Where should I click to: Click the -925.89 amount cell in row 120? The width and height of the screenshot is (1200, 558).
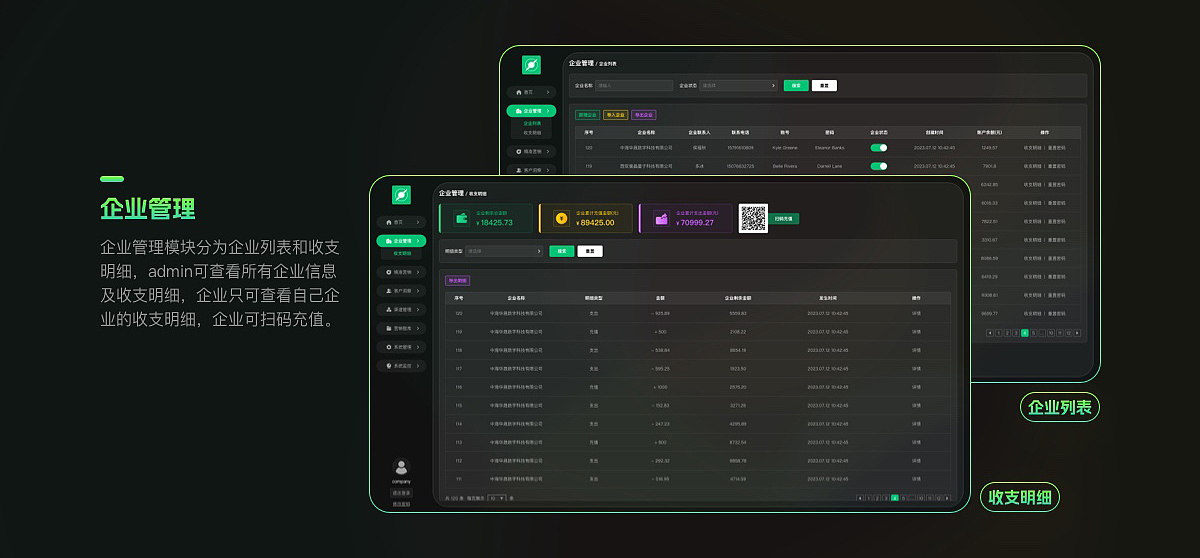(660, 313)
